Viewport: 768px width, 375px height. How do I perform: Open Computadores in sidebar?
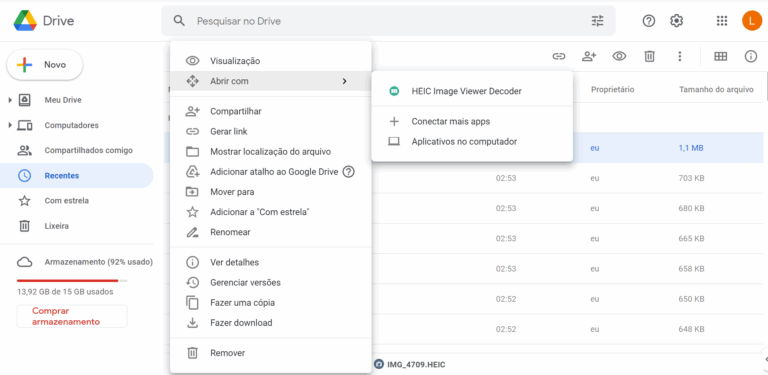point(72,125)
